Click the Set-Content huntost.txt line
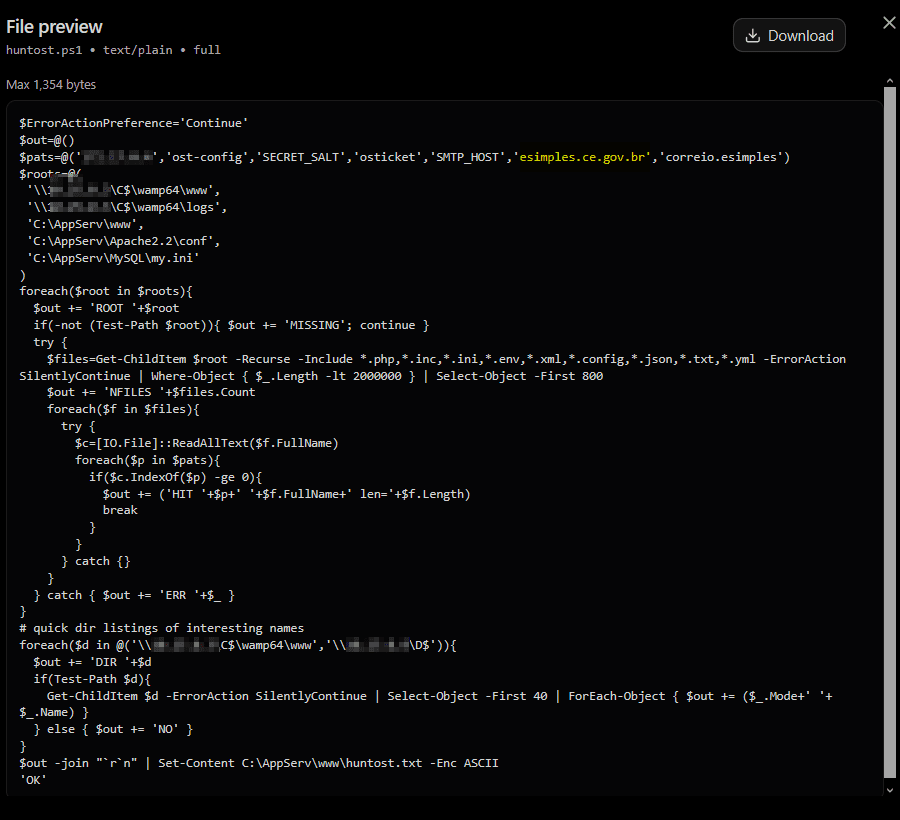 [x=259, y=763]
